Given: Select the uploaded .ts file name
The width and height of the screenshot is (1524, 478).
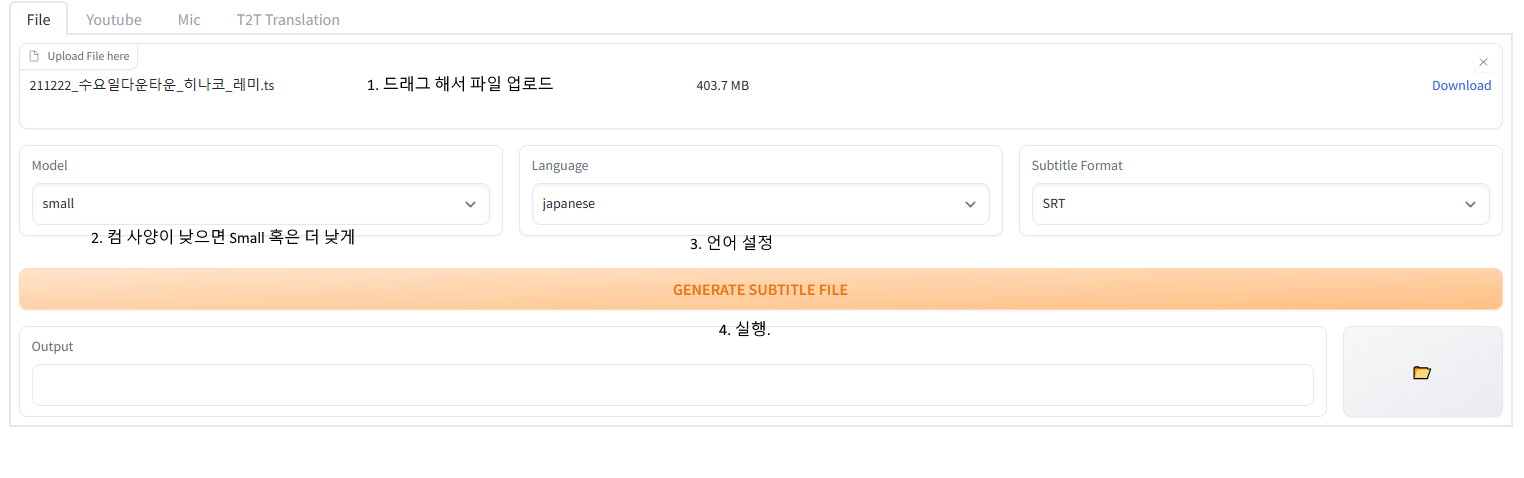Looking at the screenshot, I should [152, 85].
